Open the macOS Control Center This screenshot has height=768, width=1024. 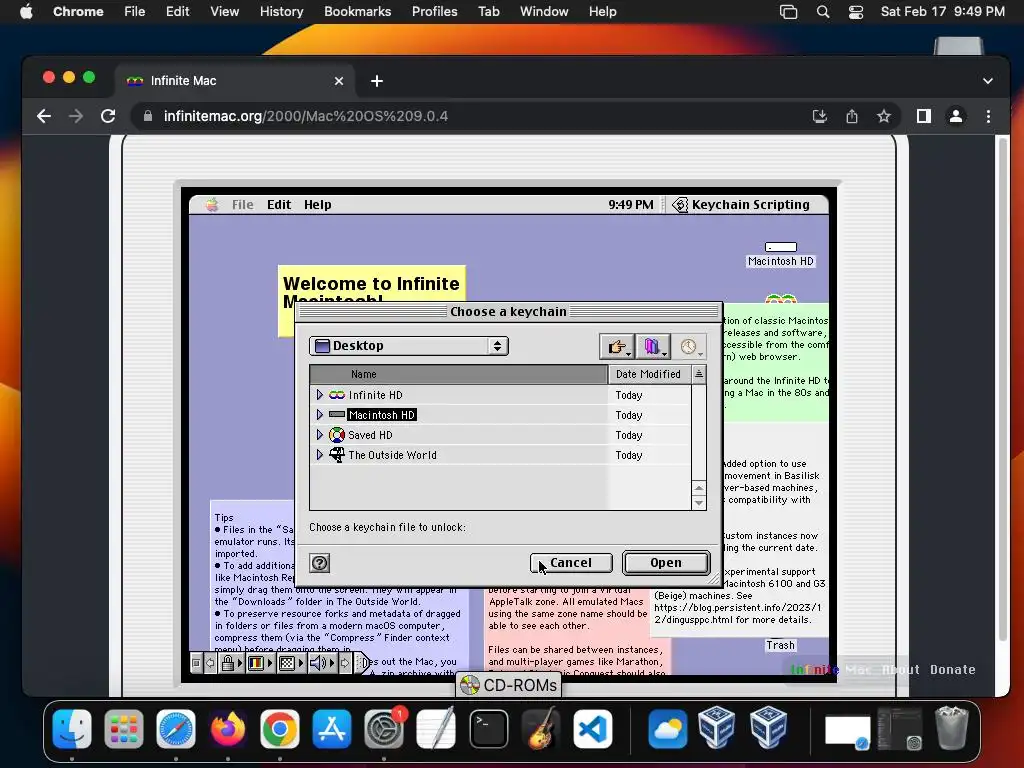click(856, 12)
